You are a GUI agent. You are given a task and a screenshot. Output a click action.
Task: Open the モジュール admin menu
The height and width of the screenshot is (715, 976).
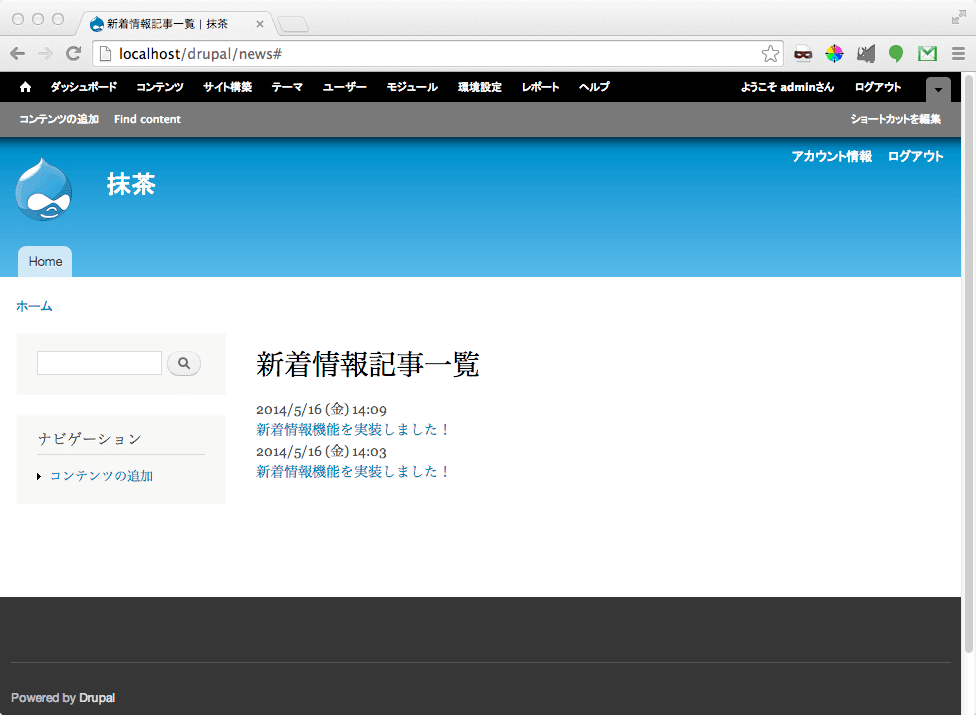412,87
